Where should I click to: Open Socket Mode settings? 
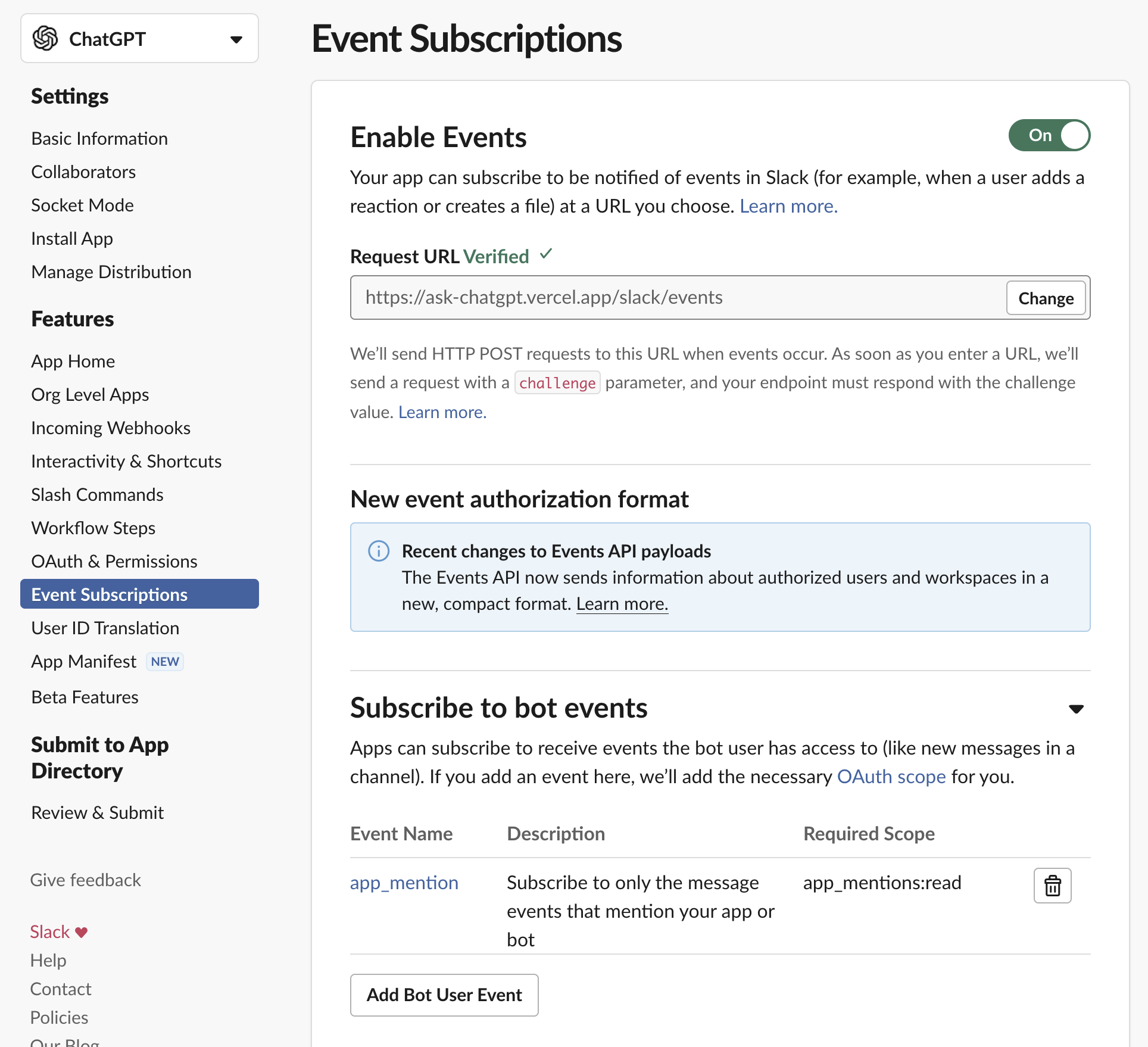82,205
